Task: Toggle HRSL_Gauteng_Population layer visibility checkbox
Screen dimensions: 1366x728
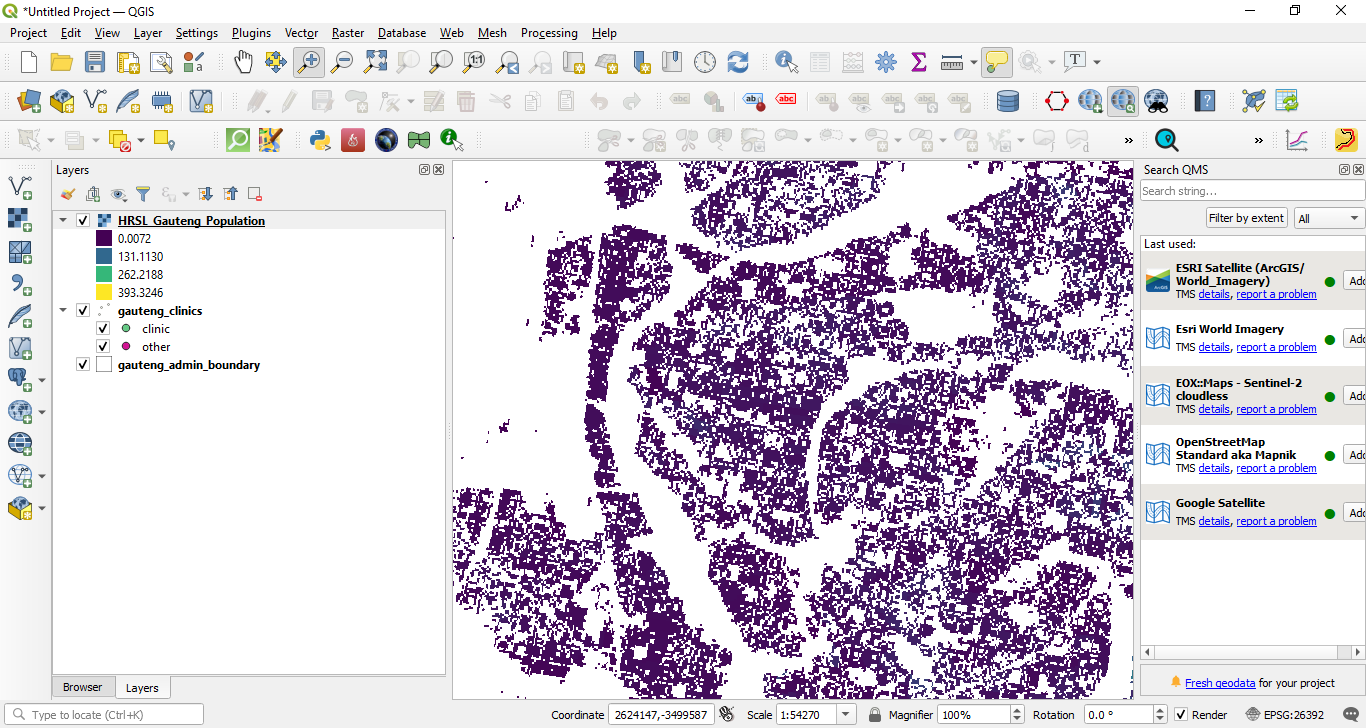Action: click(x=83, y=221)
